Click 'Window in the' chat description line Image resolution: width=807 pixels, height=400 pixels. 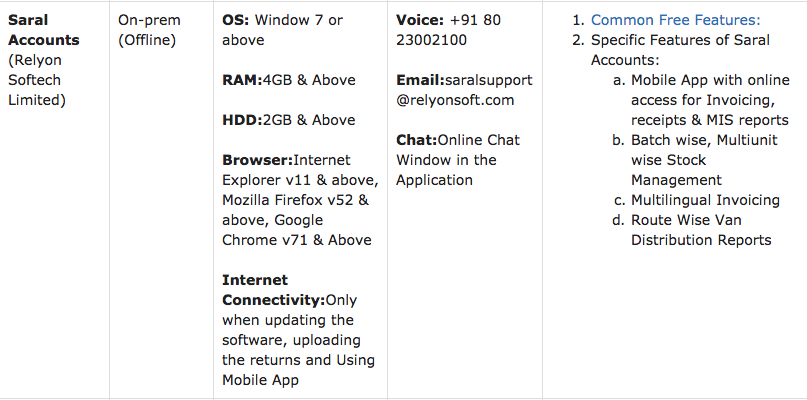pyautogui.click(x=446, y=160)
